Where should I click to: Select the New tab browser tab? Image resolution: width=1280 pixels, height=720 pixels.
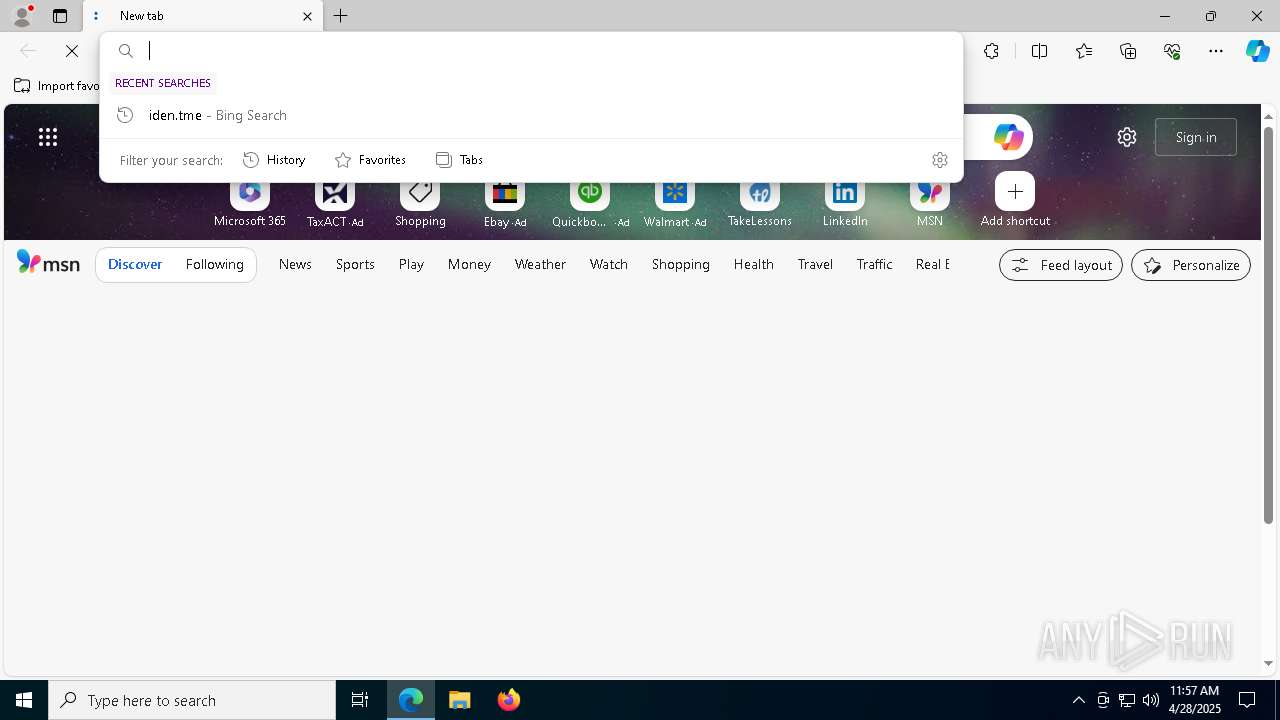click(x=204, y=16)
